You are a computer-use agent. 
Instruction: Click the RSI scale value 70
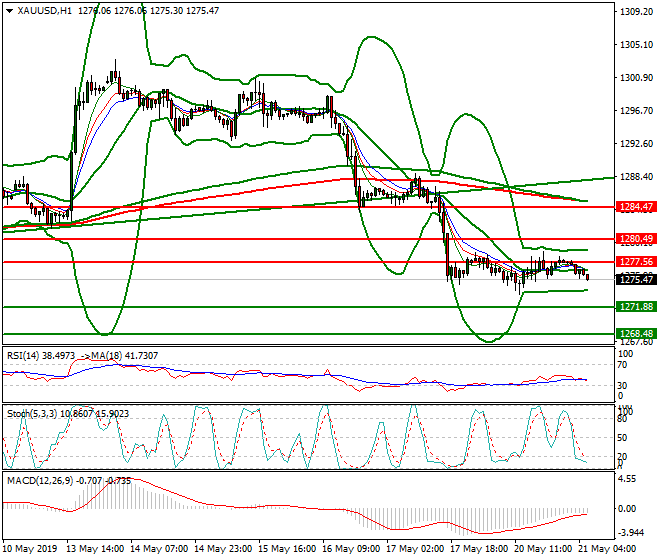coord(622,365)
